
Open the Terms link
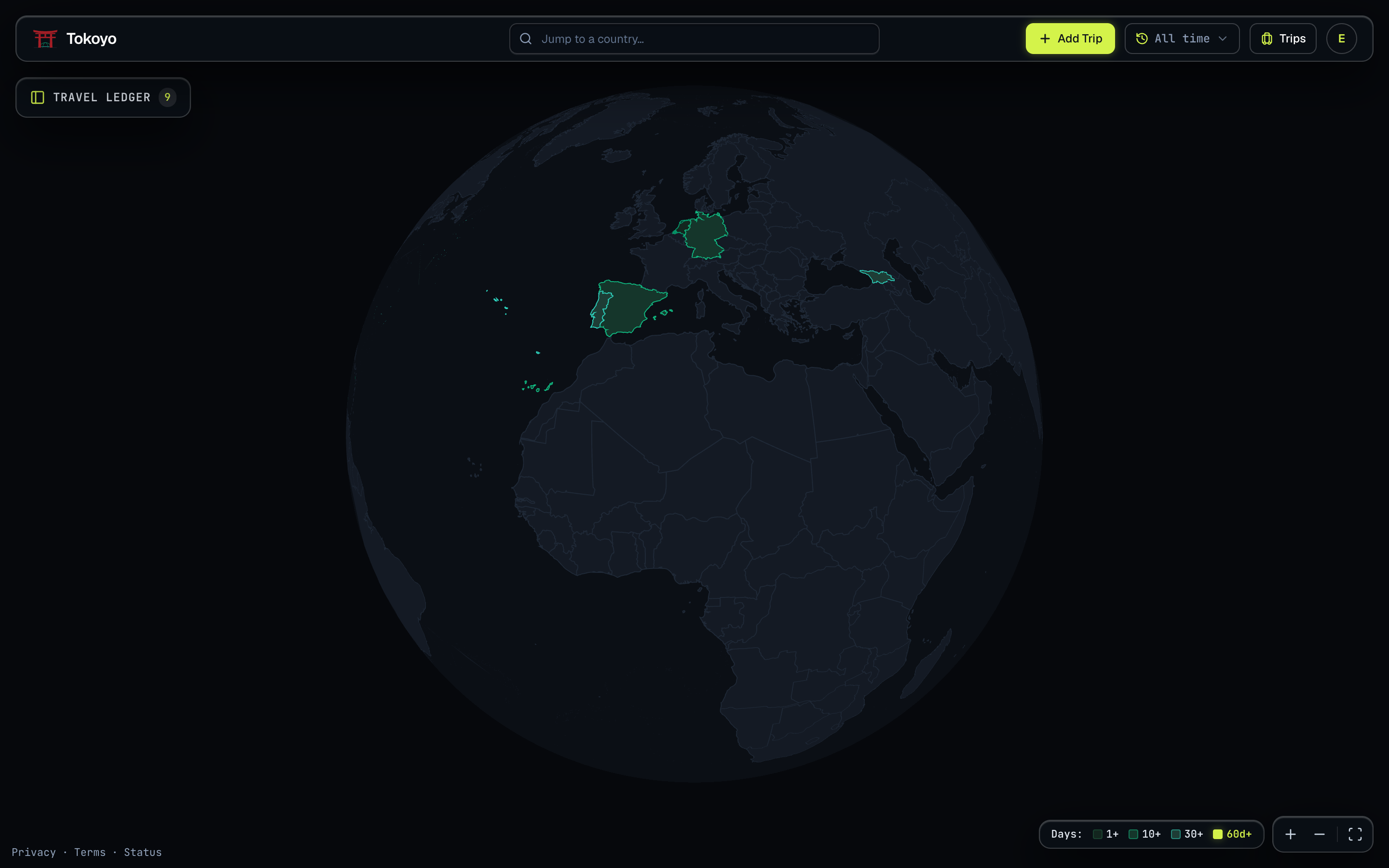[x=90, y=852]
